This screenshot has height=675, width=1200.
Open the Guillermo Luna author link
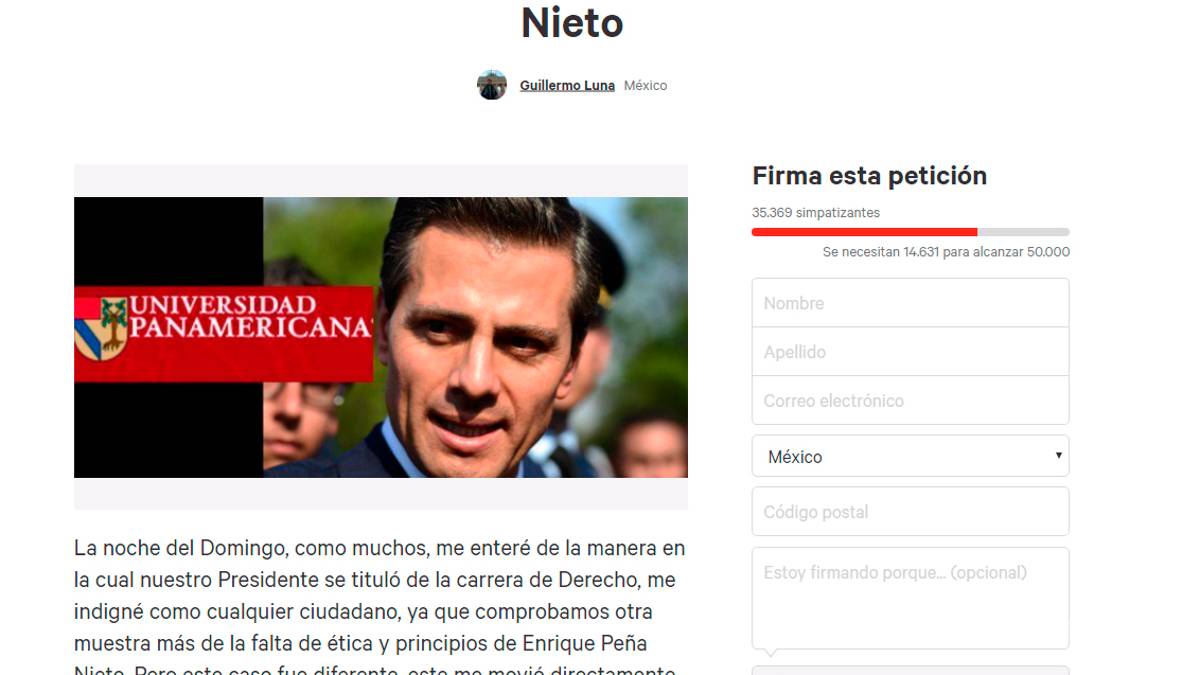click(567, 86)
